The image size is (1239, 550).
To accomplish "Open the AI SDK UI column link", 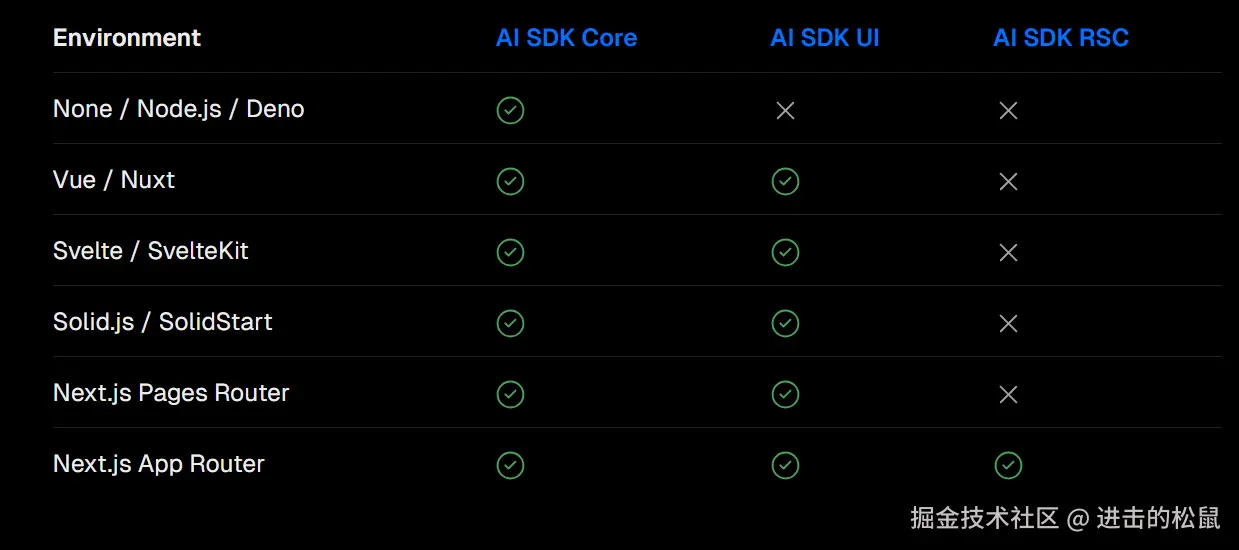I will 824,38.
